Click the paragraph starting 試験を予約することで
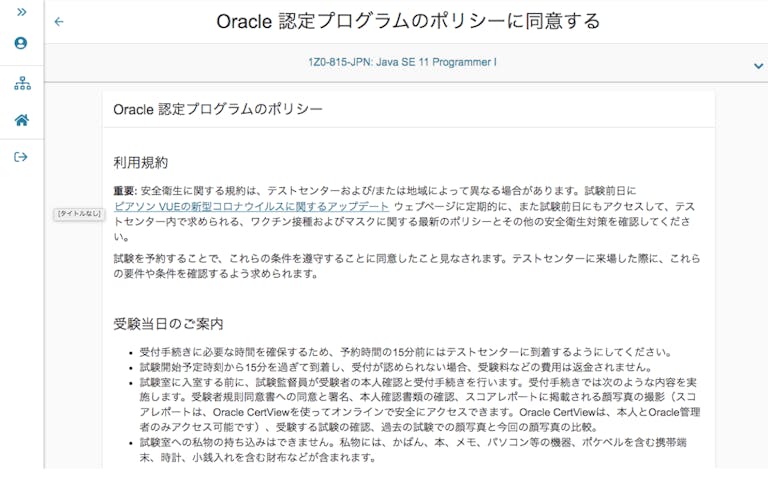The height and width of the screenshot is (484, 768). pos(407,266)
